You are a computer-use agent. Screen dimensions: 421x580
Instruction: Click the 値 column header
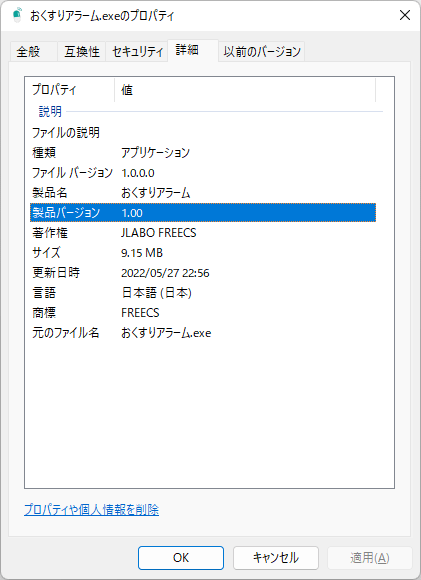245,90
